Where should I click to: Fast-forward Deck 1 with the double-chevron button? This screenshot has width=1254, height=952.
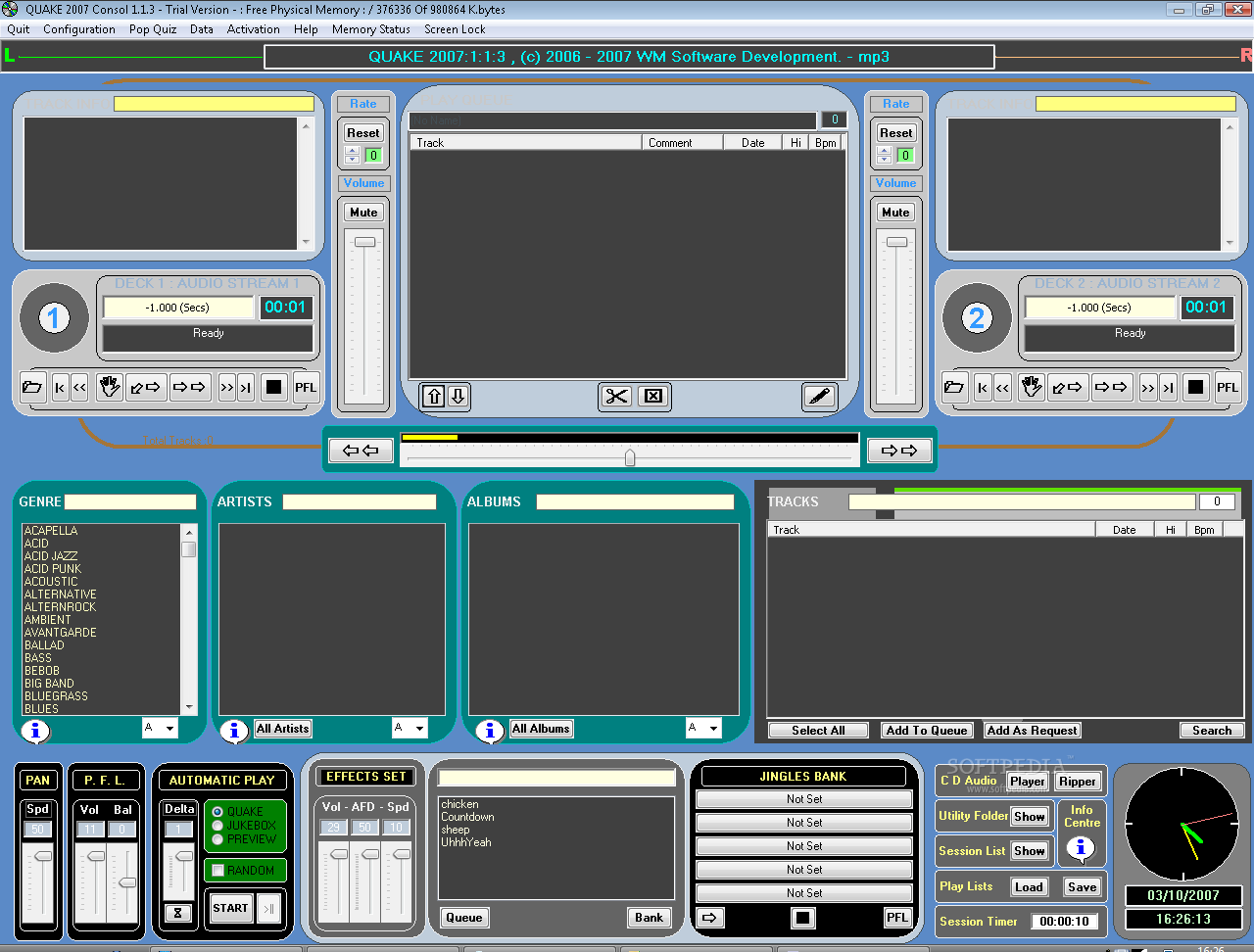[226, 387]
